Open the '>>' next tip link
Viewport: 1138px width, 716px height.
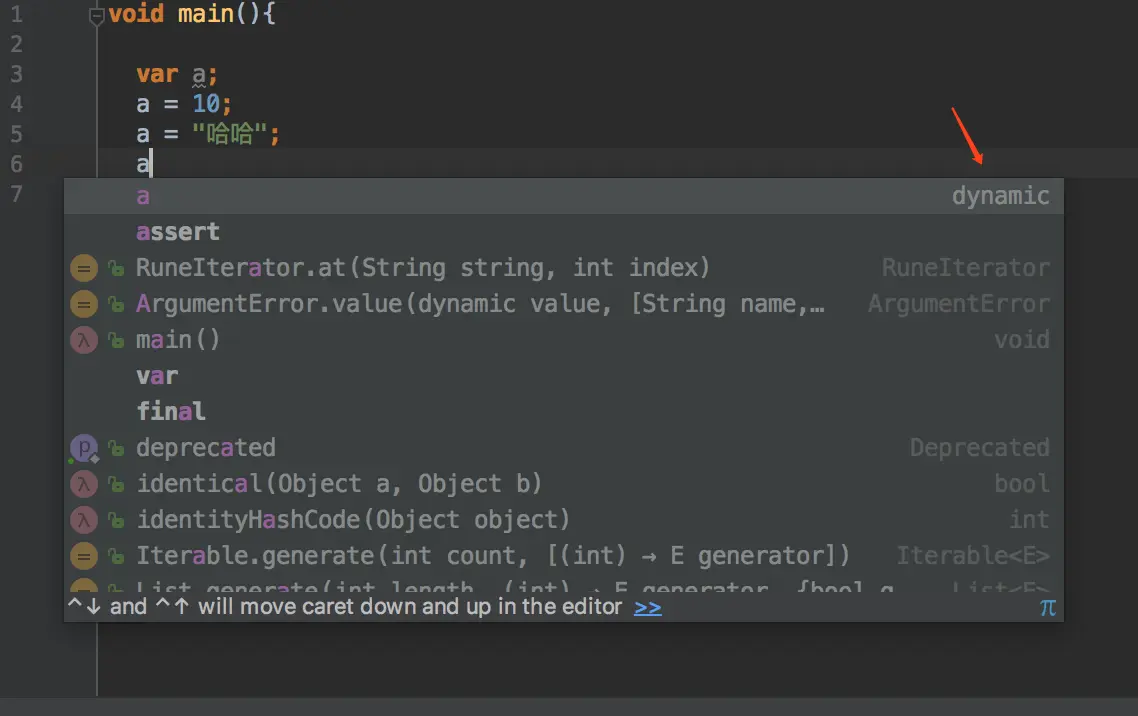click(647, 607)
